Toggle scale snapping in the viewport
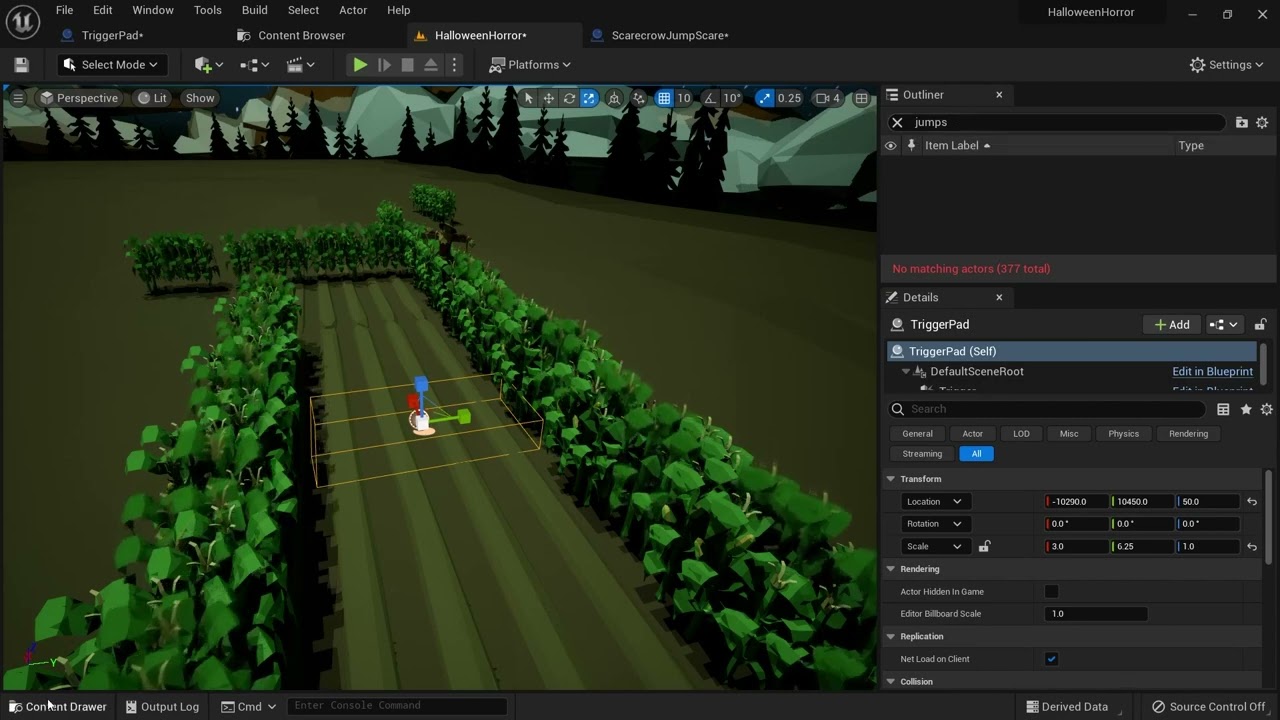 pos(765,98)
